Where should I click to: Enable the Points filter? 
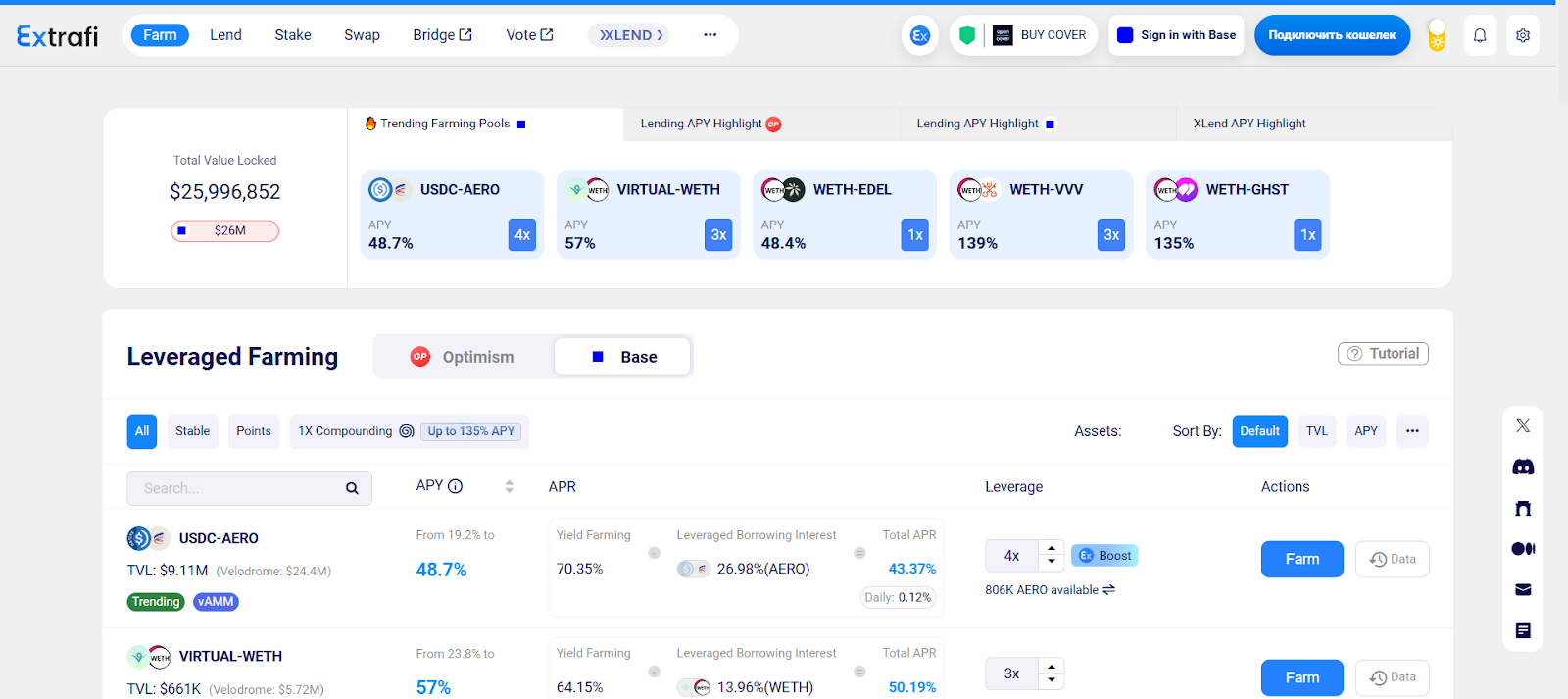click(254, 431)
